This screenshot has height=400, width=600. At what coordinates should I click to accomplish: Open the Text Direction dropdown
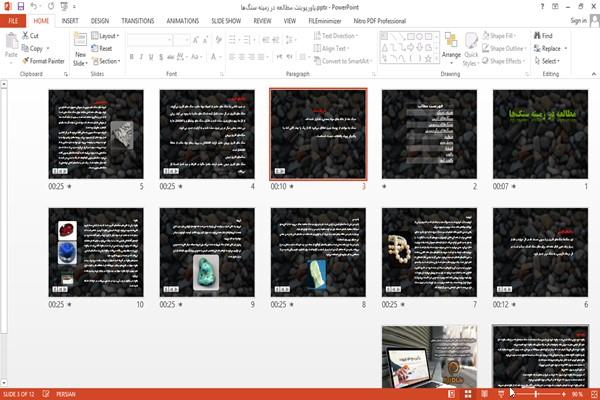pyautogui.click(x=336, y=36)
